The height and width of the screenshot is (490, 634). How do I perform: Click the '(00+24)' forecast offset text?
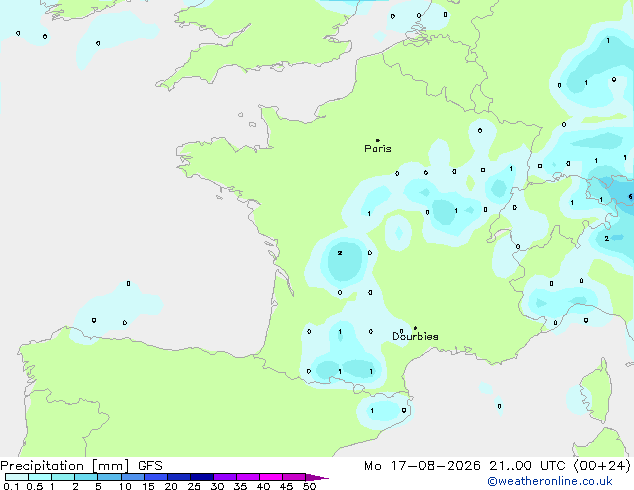pos(602,466)
